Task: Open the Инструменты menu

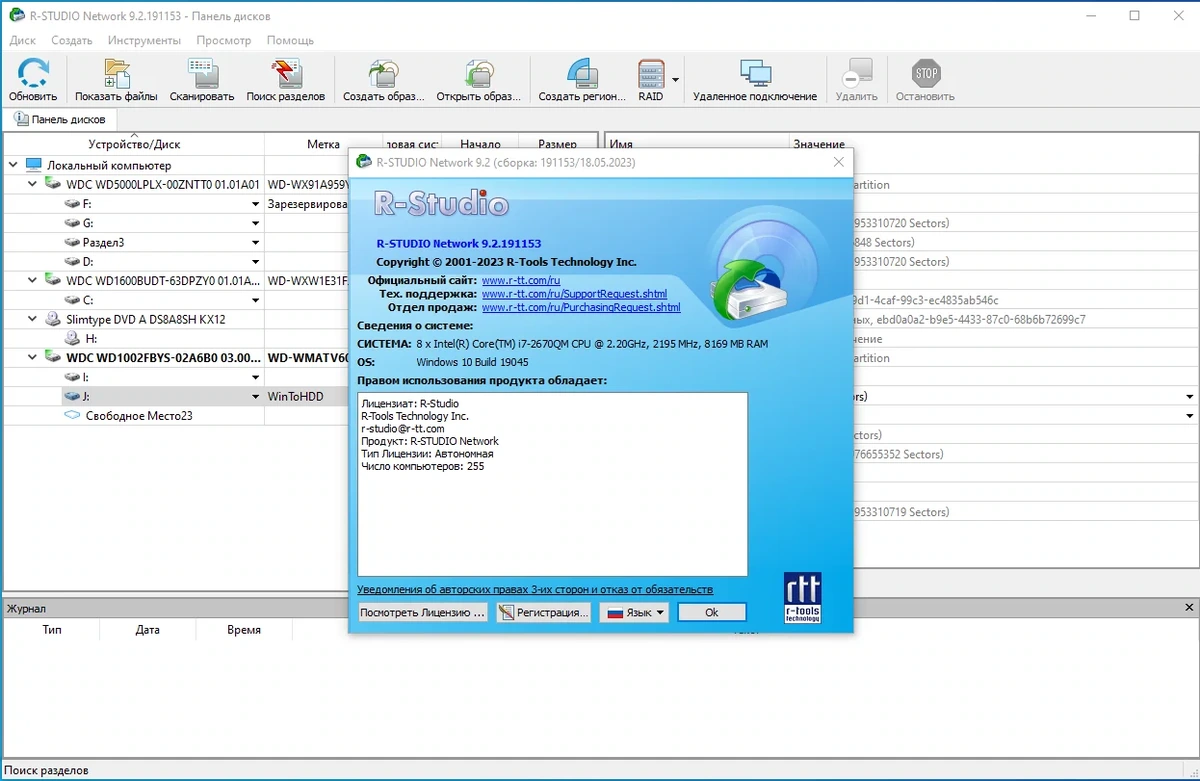Action: click(x=145, y=40)
